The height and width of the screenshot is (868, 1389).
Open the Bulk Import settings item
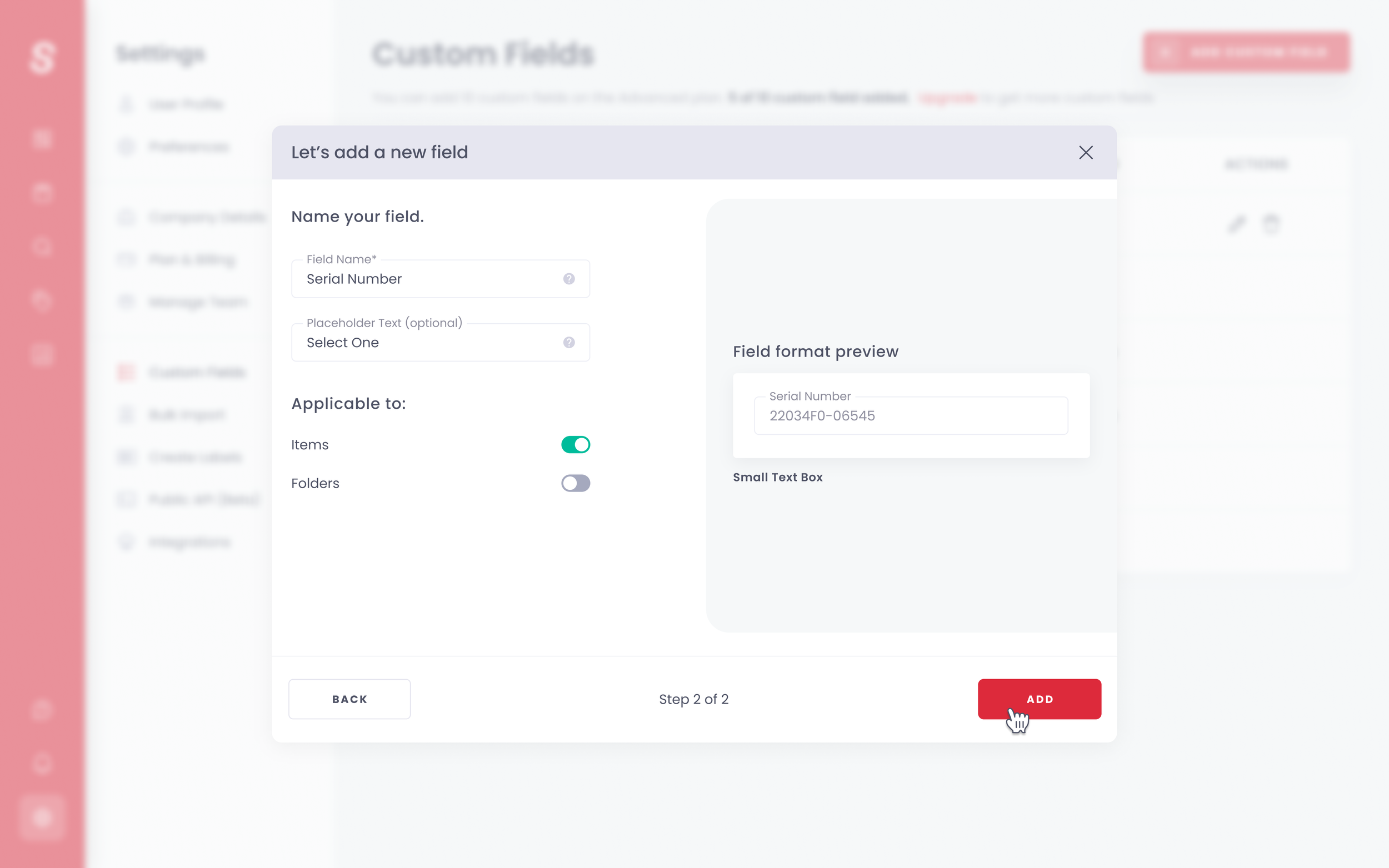click(x=187, y=415)
